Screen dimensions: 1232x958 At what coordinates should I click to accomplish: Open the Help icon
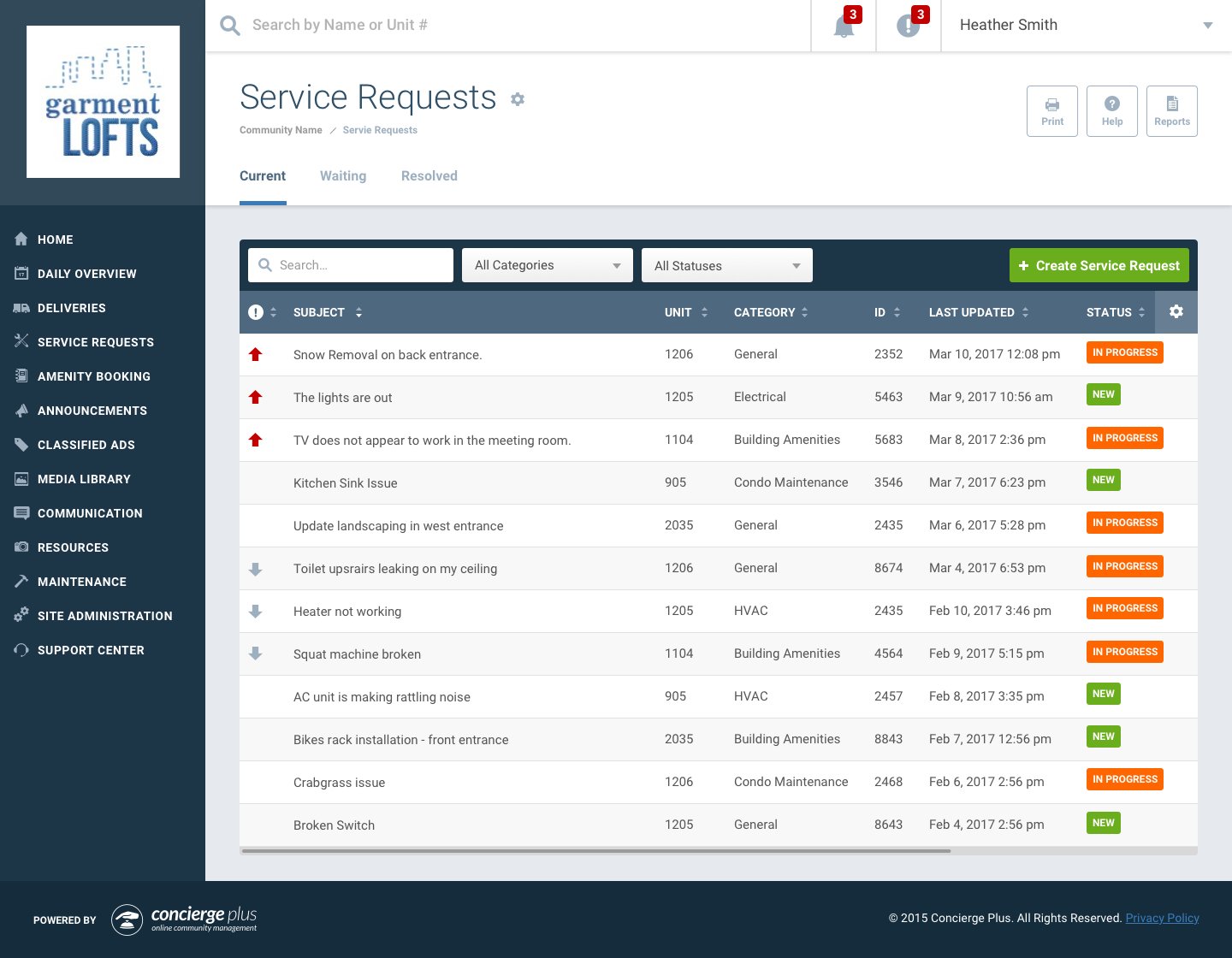(1111, 110)
